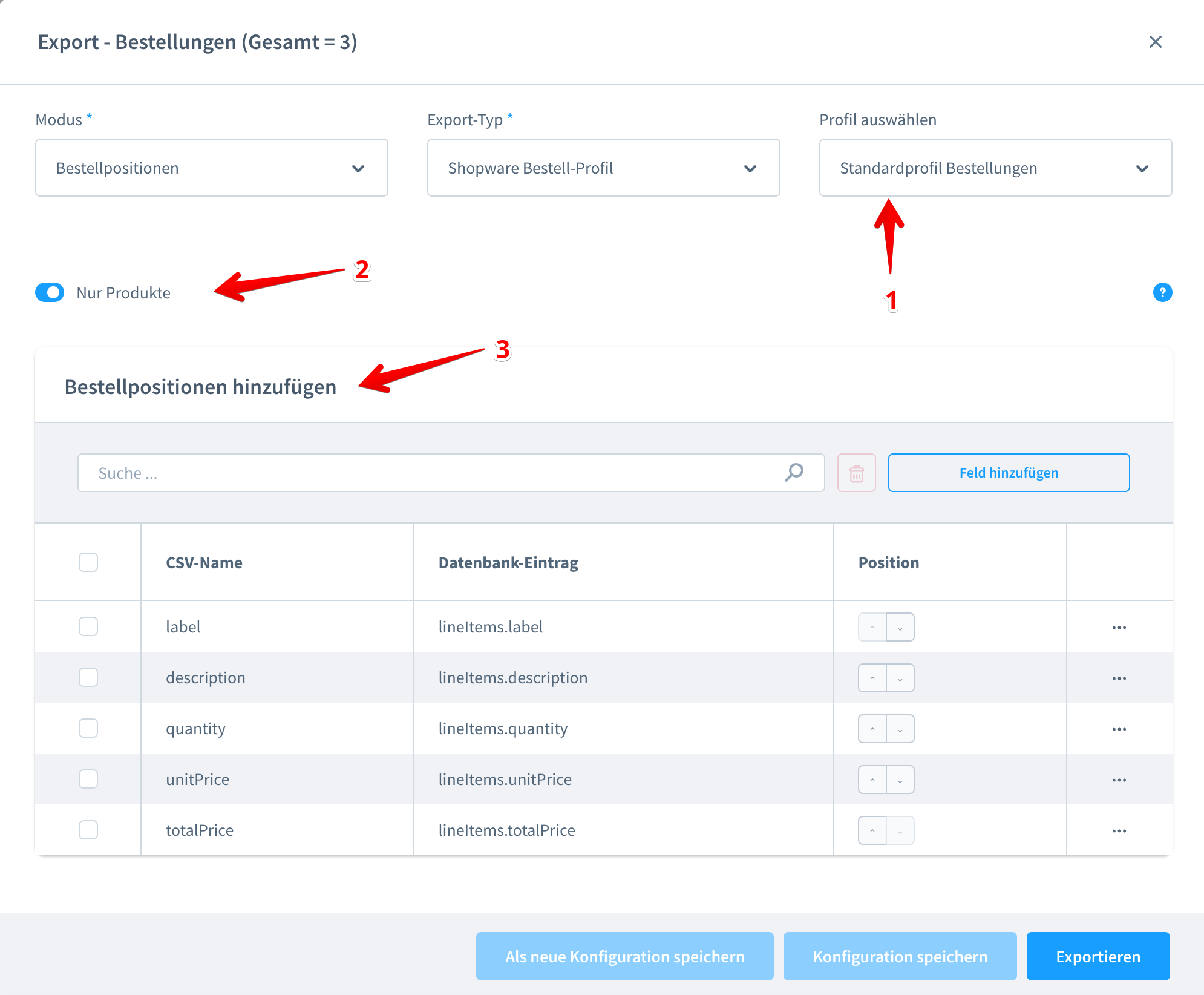Check the select-all header checkbox
This screenshot has height=995, width=1204.
pyautogui.click(x=88, y=562)
